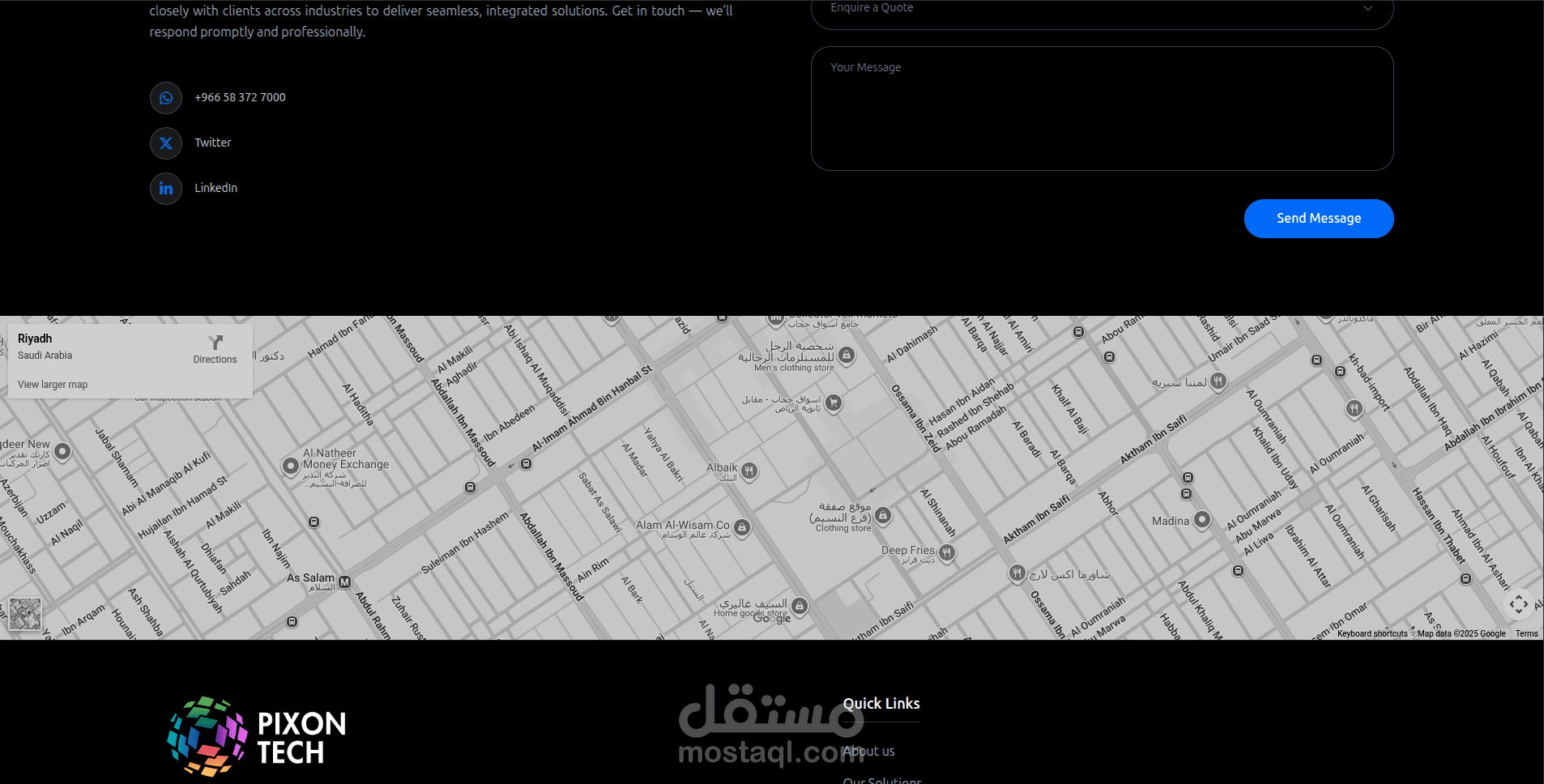Click the Alam Al-Wisam Co shop pin
The width and height of the screenshot is (1544, 784).
pyautogui.click(x=741, y=528)
